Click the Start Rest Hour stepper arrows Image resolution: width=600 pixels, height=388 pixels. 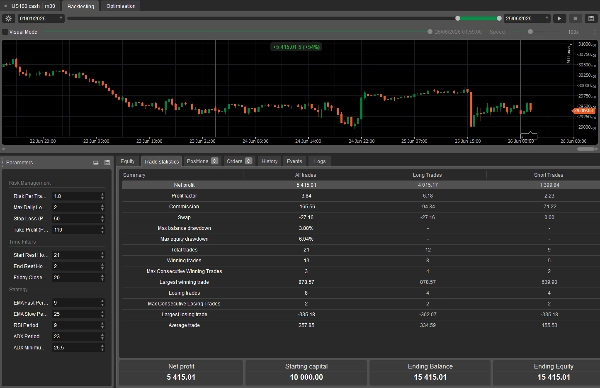click(102, 255)
